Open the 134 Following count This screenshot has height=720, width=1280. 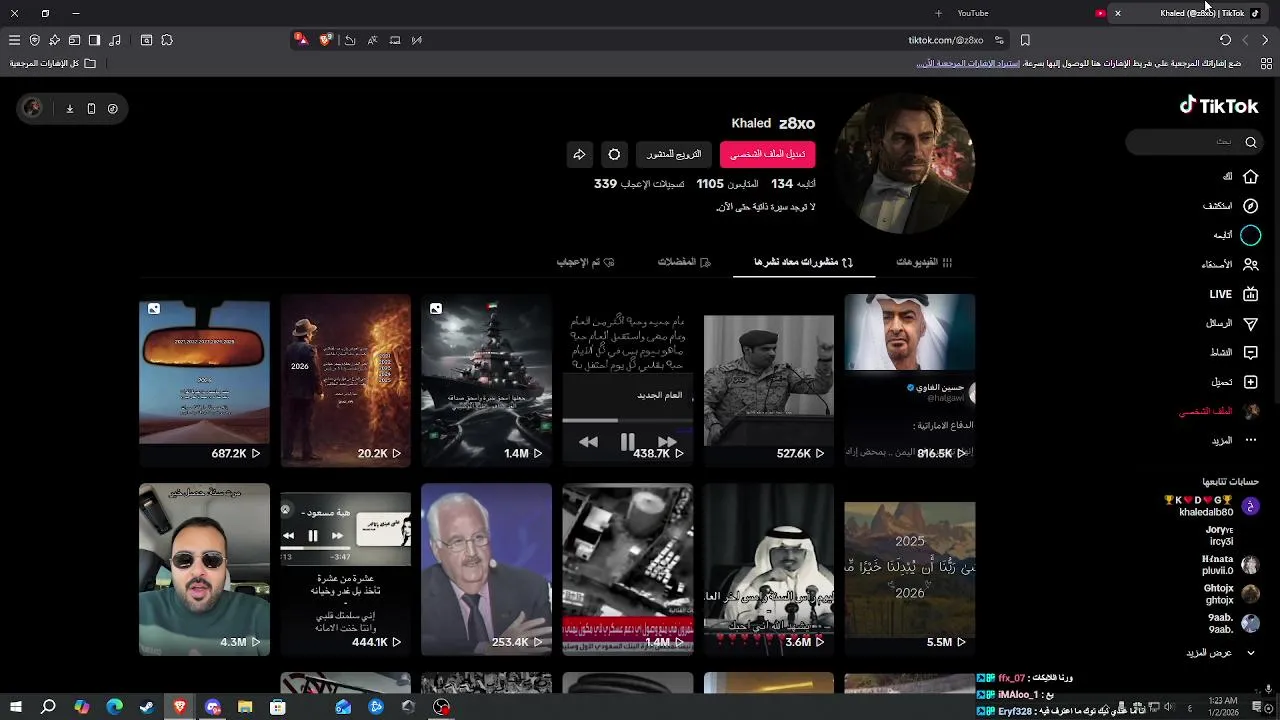794,184
